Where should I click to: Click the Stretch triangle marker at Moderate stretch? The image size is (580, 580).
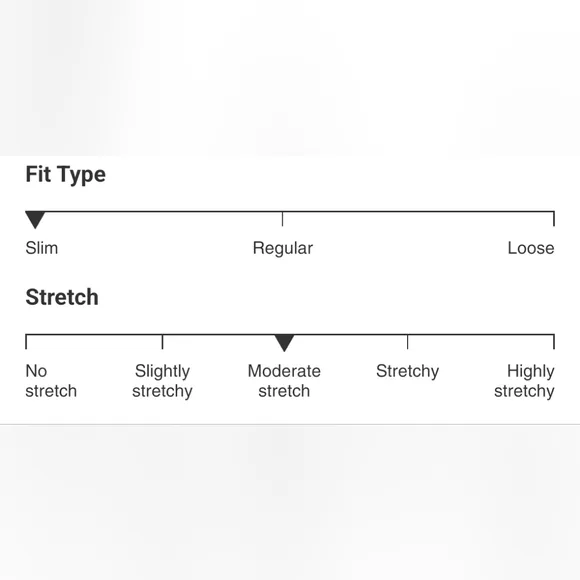click(x=284, y=343)
